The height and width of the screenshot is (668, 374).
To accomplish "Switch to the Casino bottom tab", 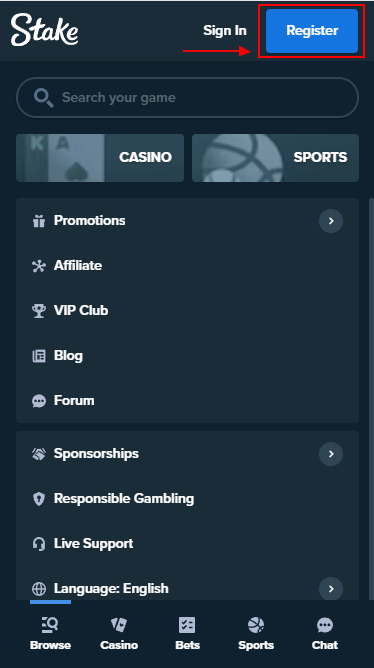I will pyautogui.click(x=119, y=633).
